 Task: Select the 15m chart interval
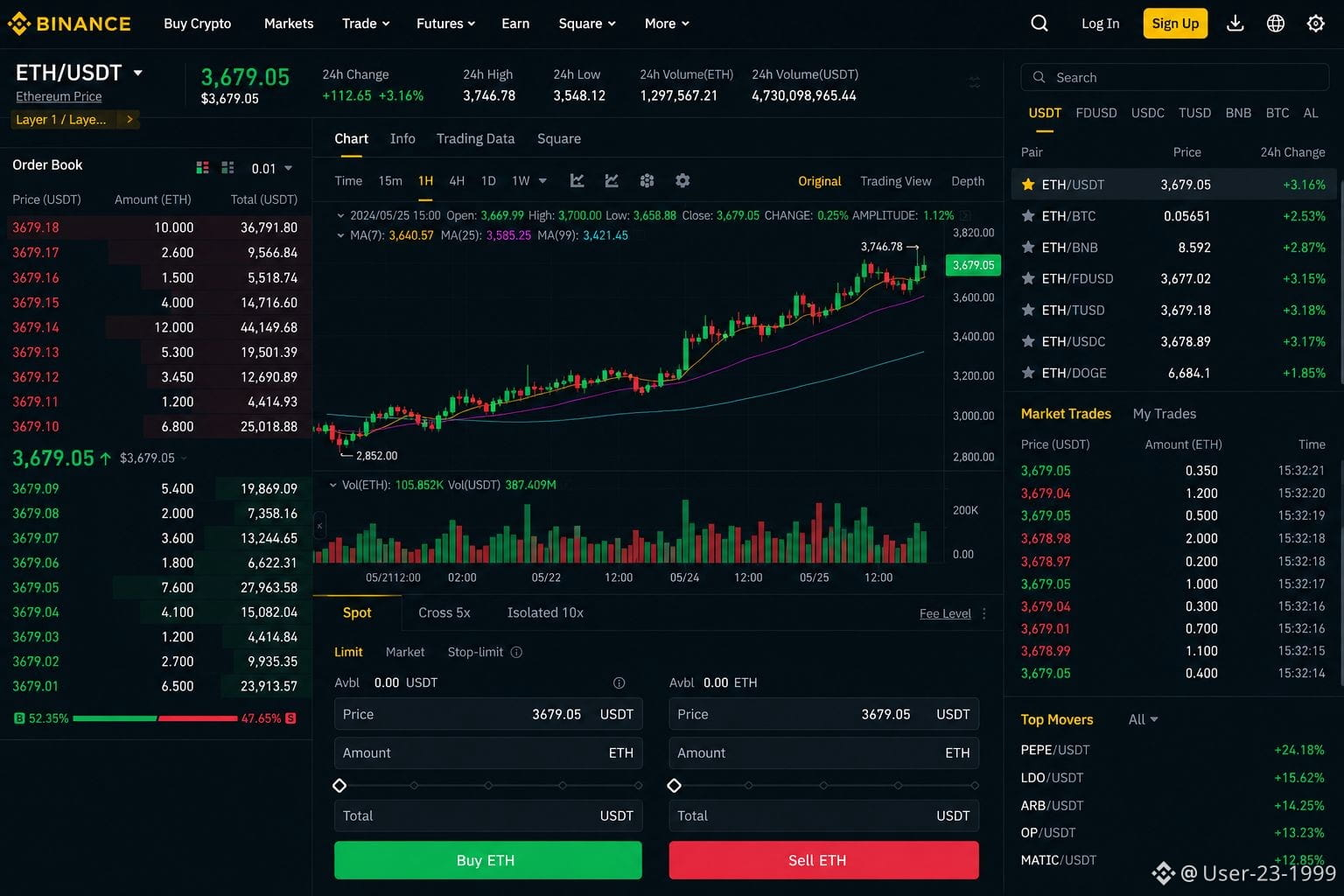click(390, 181)
